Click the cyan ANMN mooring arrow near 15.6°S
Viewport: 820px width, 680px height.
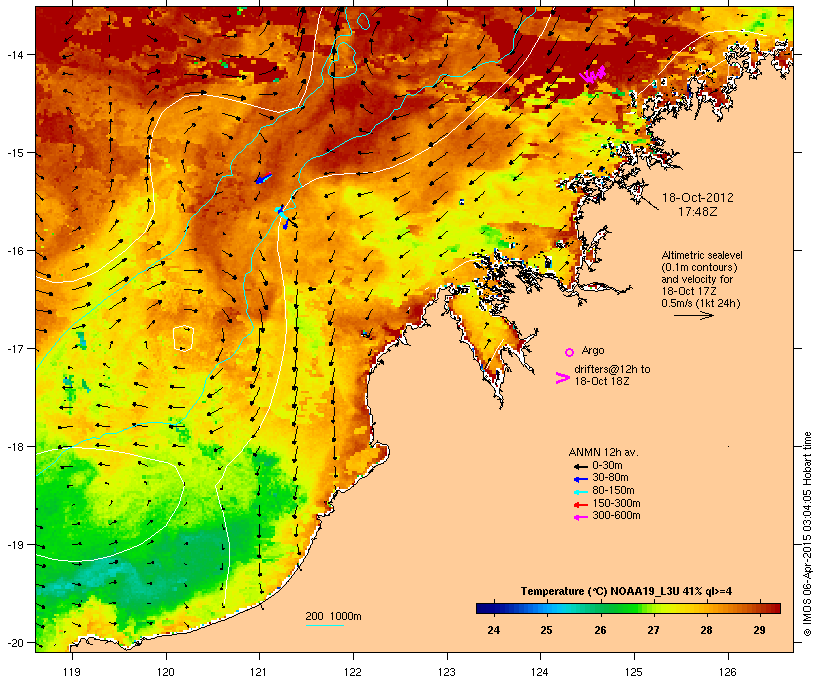281,212
